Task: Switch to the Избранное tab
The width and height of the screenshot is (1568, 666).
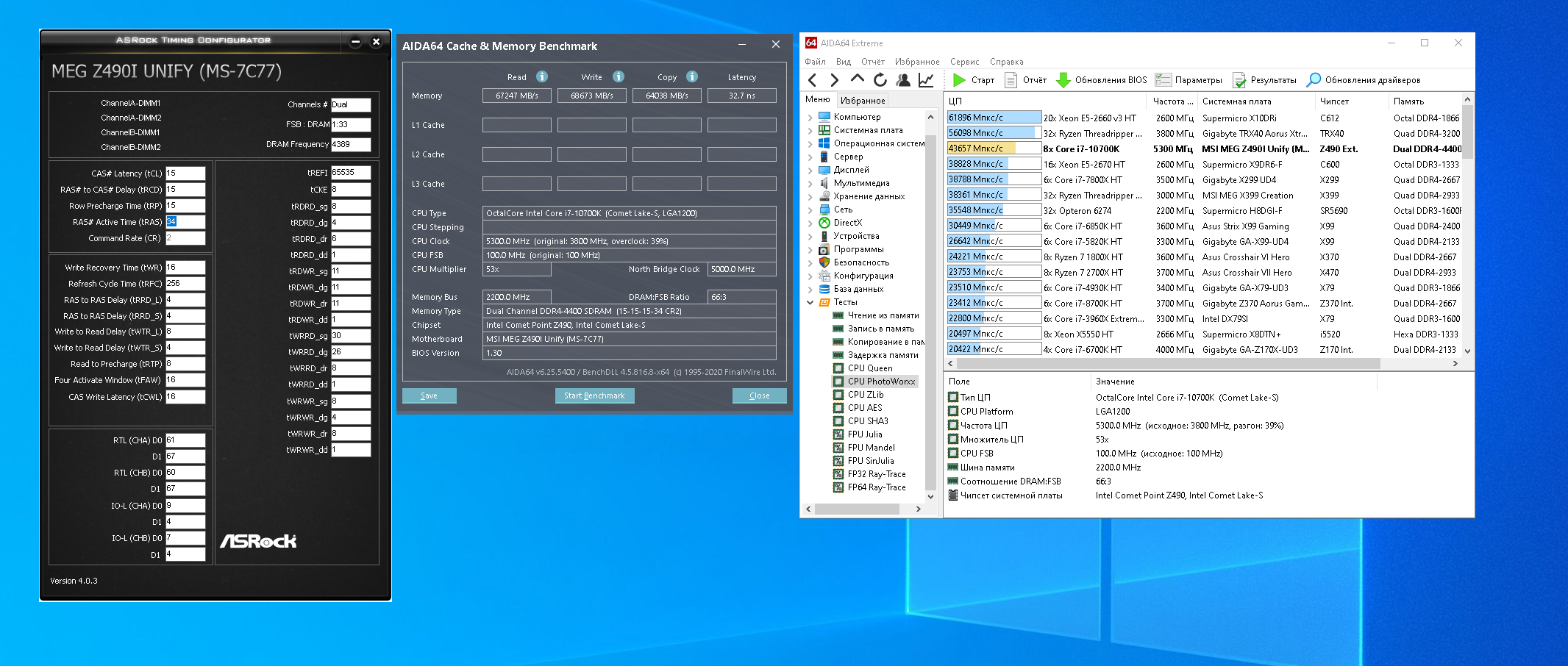Action: coord(863,101)
